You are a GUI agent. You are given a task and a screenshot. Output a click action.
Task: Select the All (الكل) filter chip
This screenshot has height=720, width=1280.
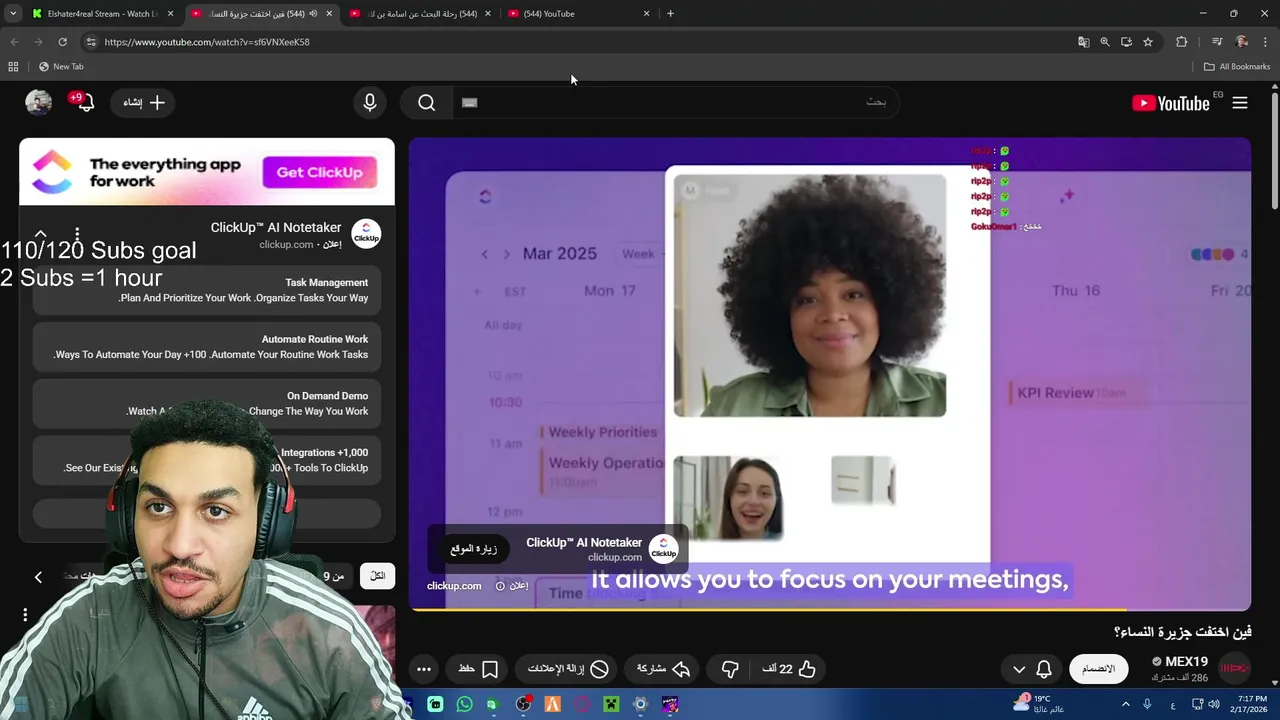coord(377,576)
